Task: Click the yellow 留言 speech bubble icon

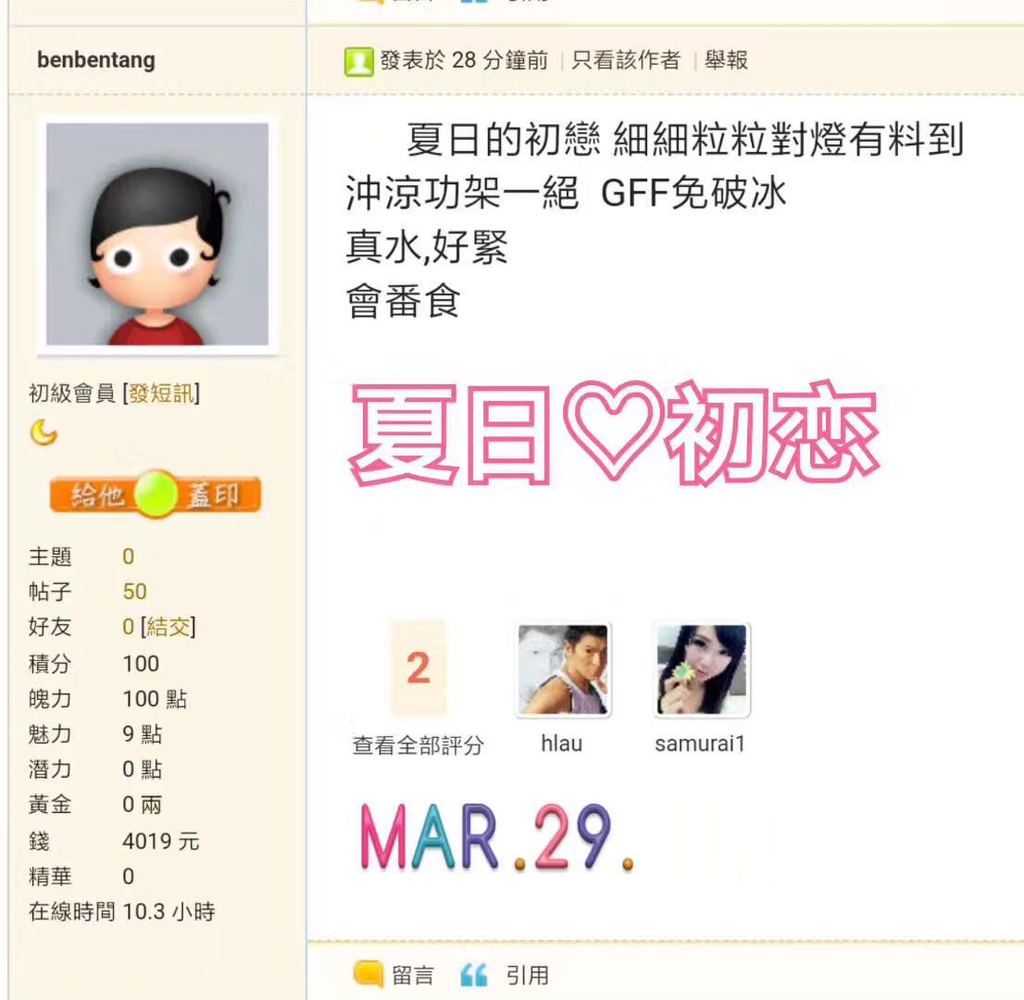Action: [x=368, y=974]
